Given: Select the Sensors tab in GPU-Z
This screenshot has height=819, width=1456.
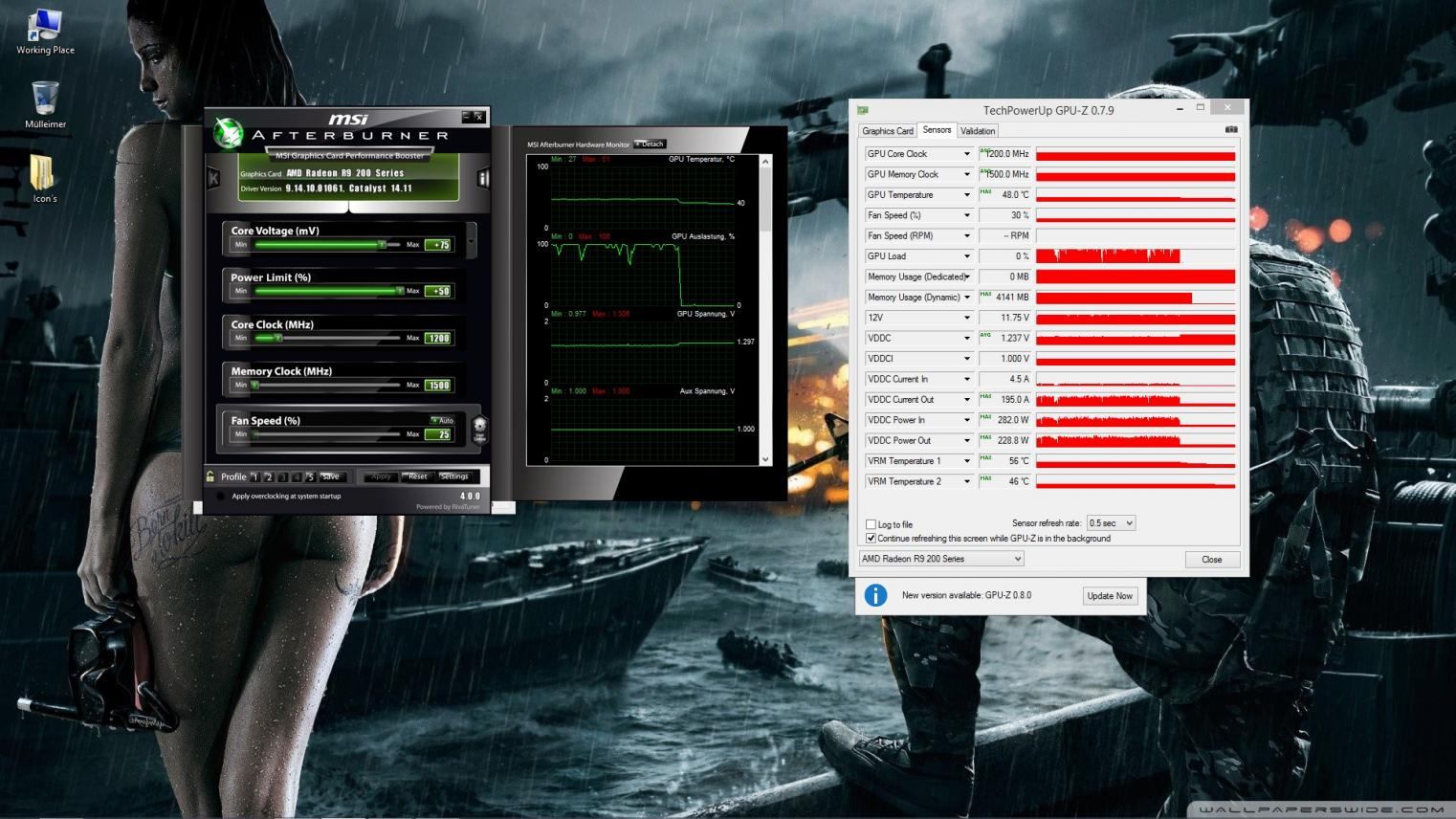Looking at the screenshot, I should click(x=937, y=130).
